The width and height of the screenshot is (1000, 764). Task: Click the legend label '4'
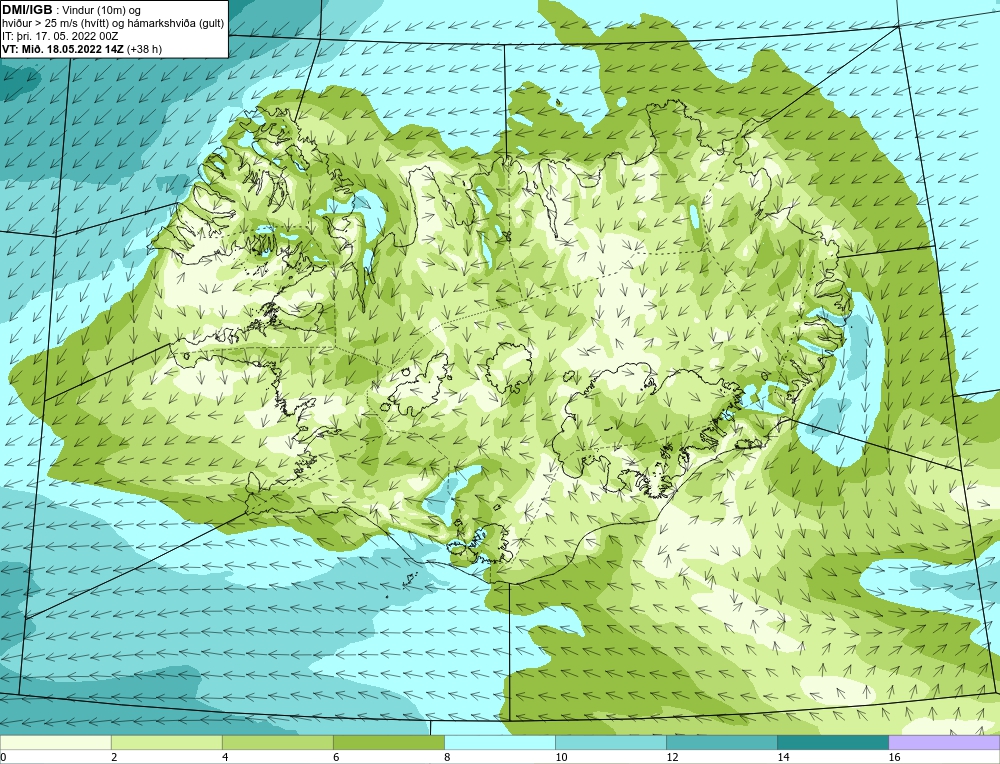pyautogui.click(x=225, y=757)
